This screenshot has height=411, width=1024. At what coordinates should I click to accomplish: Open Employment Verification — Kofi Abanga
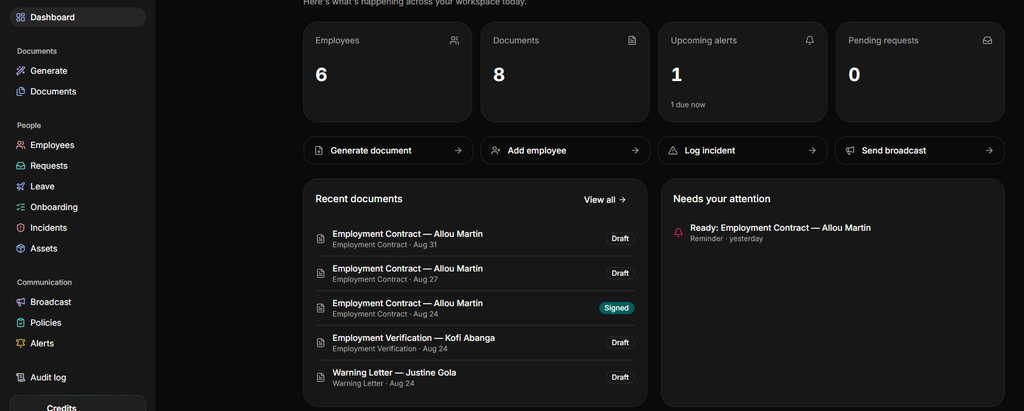click(475, 343)
